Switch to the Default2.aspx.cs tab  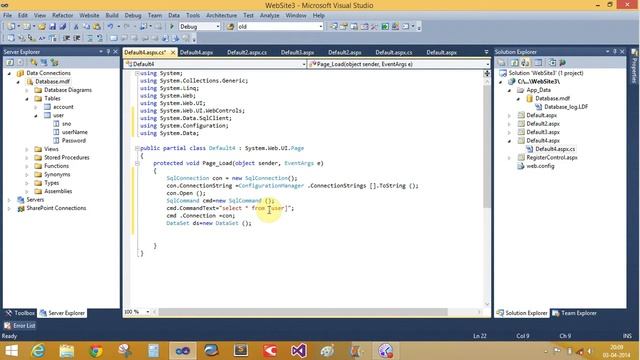click(247, 52)
